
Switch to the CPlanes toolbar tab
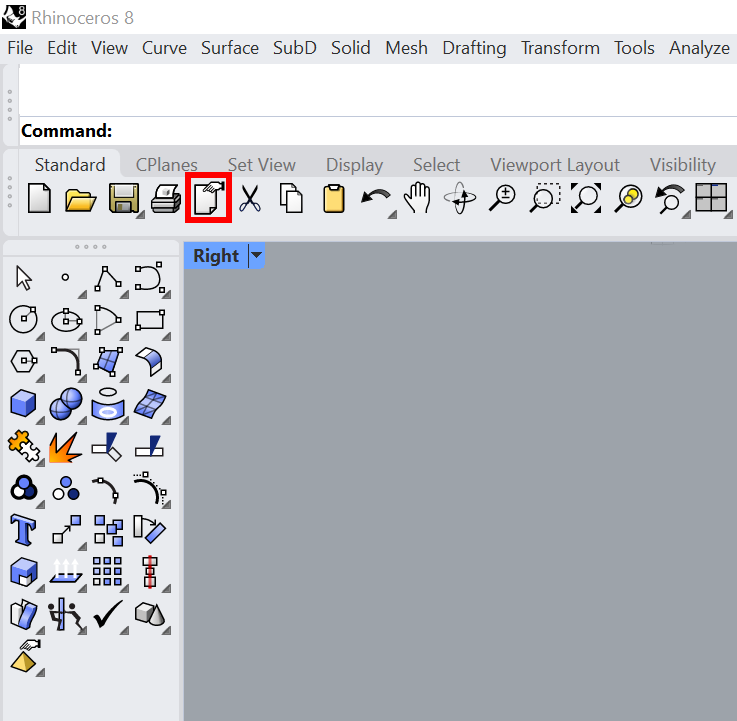(166, 165)
